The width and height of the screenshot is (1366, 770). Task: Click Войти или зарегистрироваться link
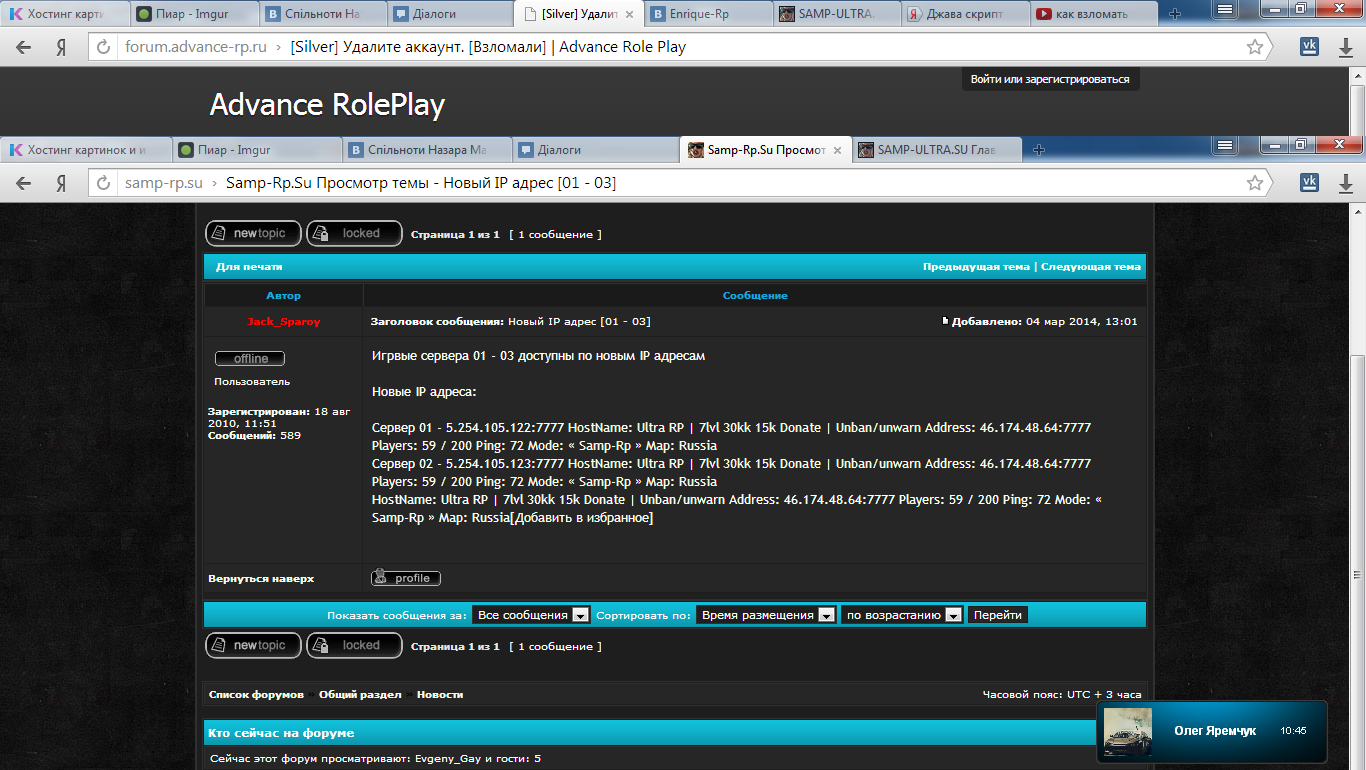(1050, 79)
